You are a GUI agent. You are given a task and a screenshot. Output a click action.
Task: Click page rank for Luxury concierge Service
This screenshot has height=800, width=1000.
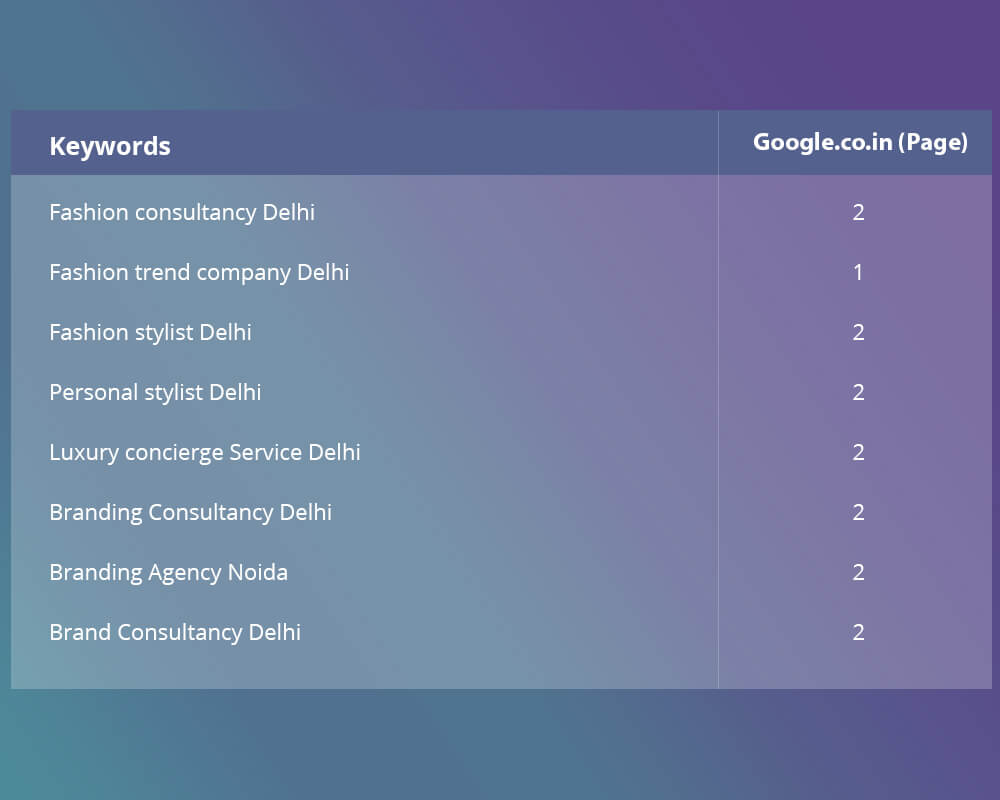pyautogui.click(x=858, y=452)
